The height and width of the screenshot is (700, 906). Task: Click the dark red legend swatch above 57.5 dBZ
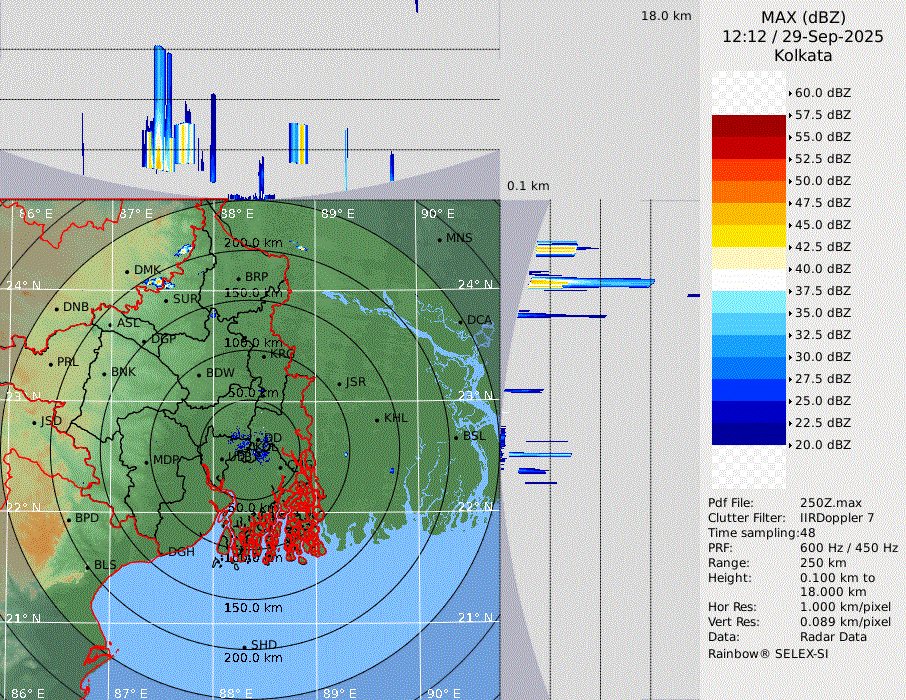point(749,126)
